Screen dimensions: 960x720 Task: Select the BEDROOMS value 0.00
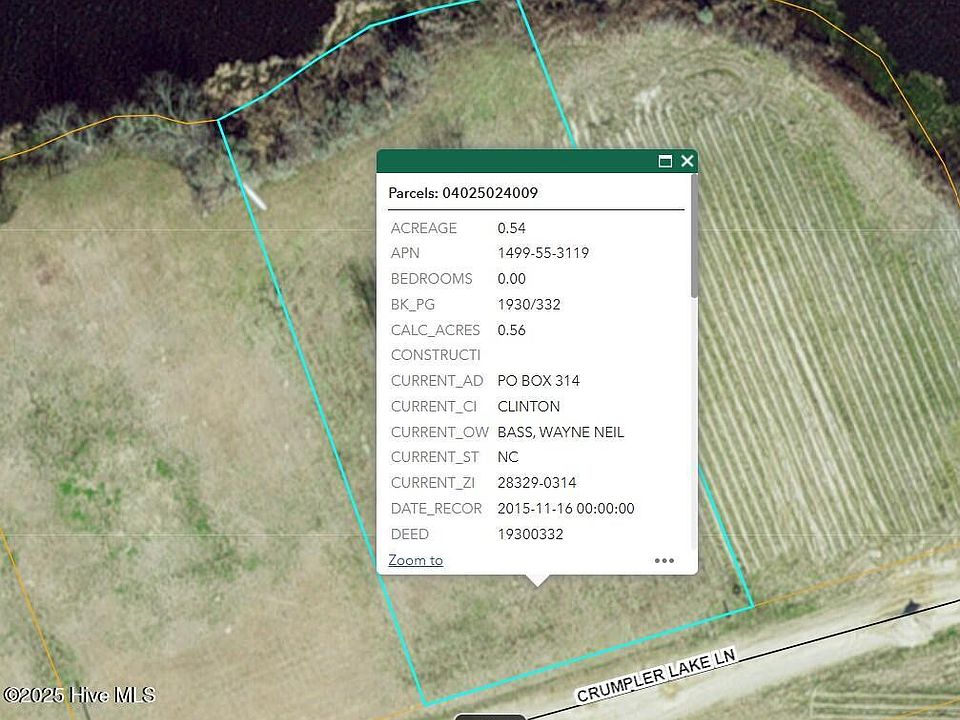pyautogui.click(x=511, y=279)
